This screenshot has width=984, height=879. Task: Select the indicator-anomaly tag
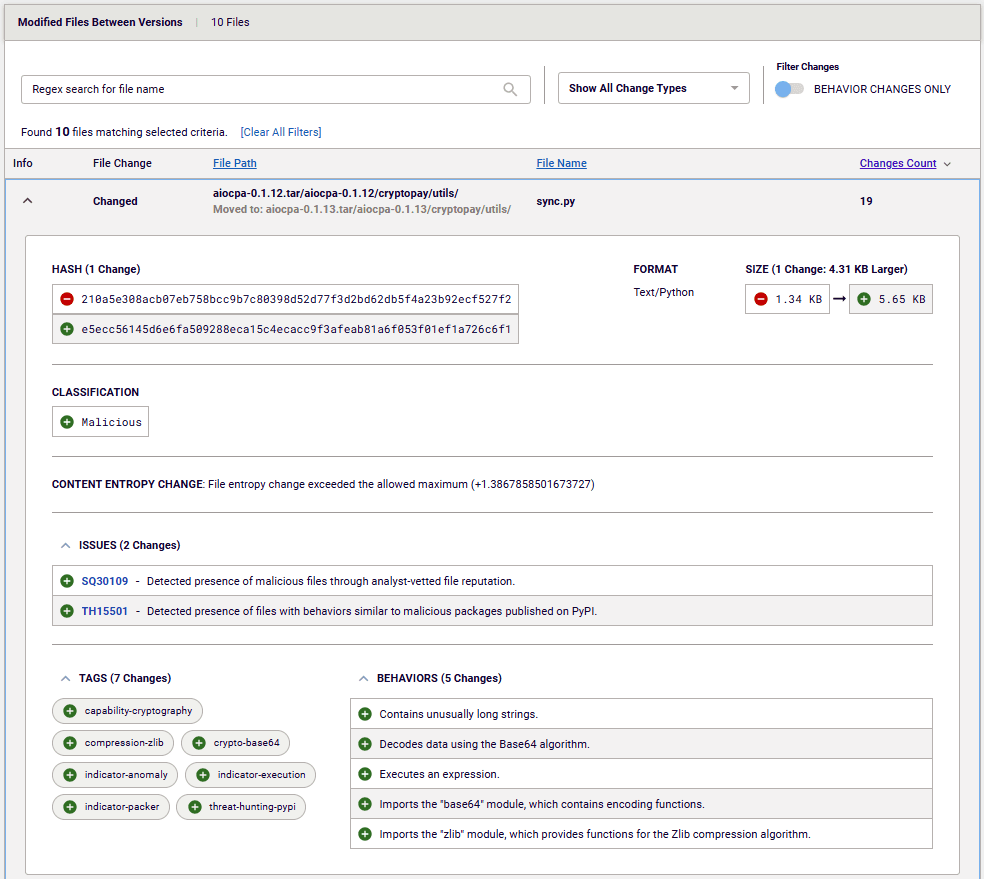click(x=115, y=775)
